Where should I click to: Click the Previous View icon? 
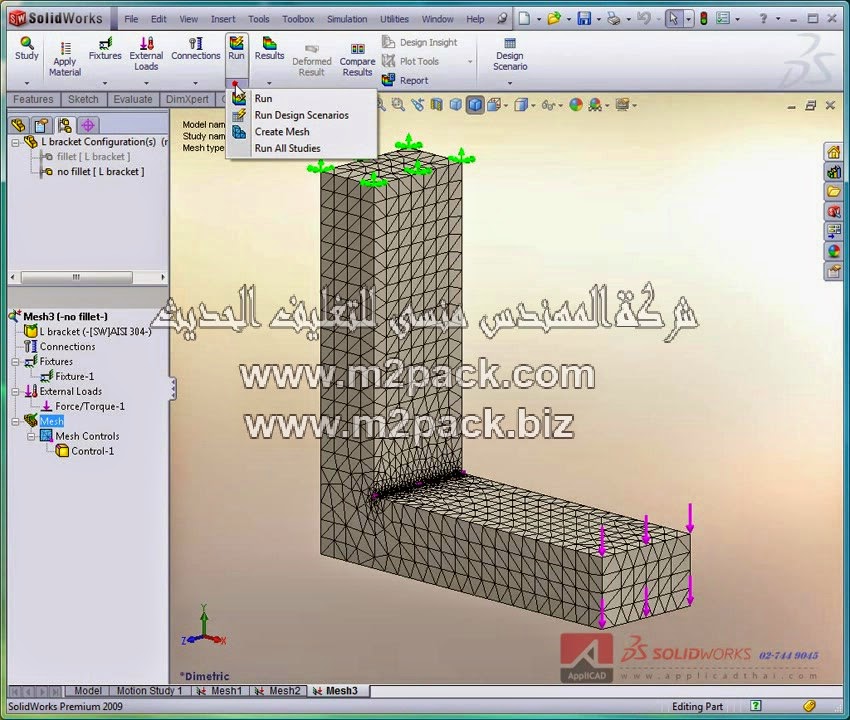point(417,105)
